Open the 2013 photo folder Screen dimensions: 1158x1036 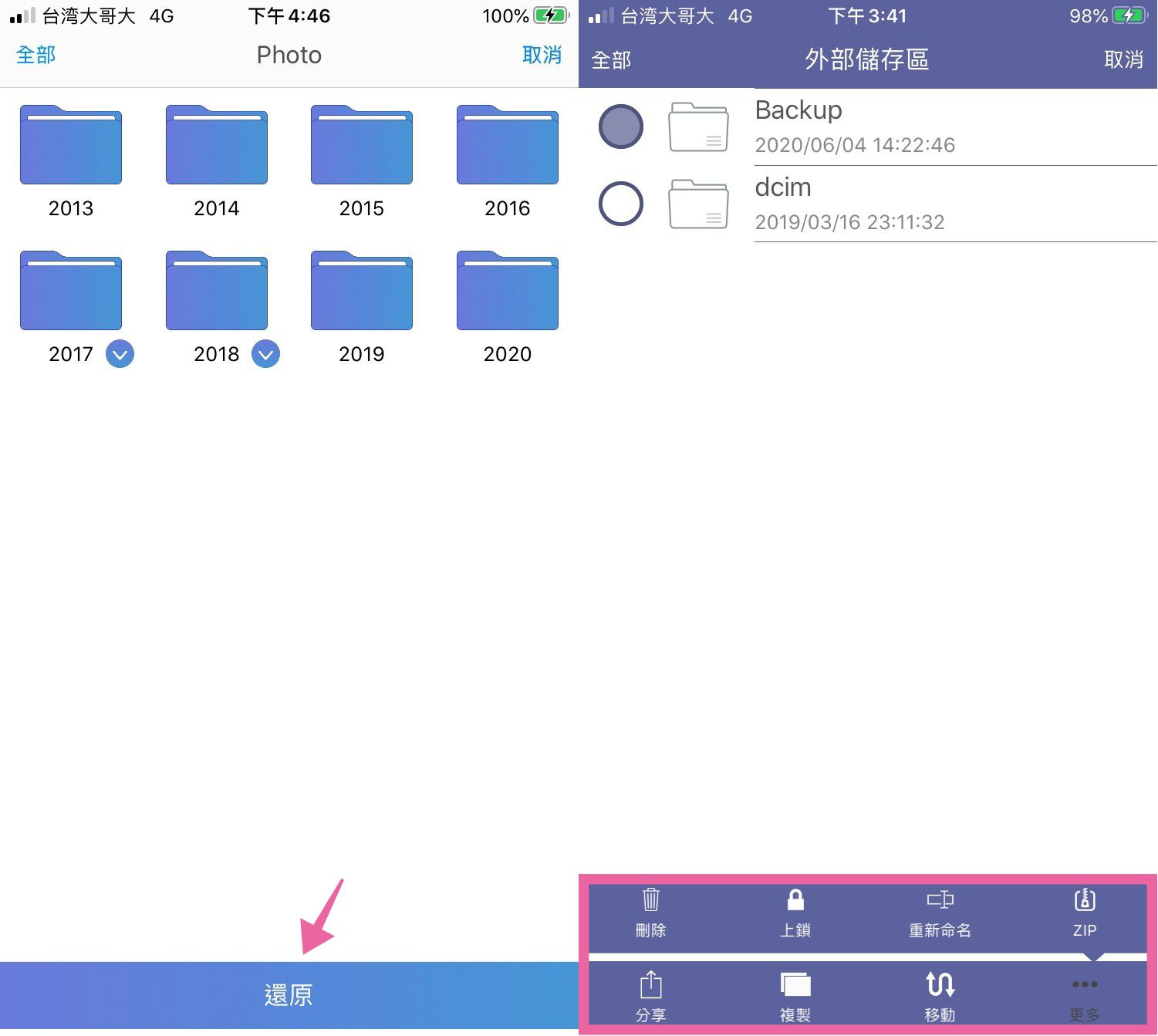pyautogui.click(x=70, y=145)
